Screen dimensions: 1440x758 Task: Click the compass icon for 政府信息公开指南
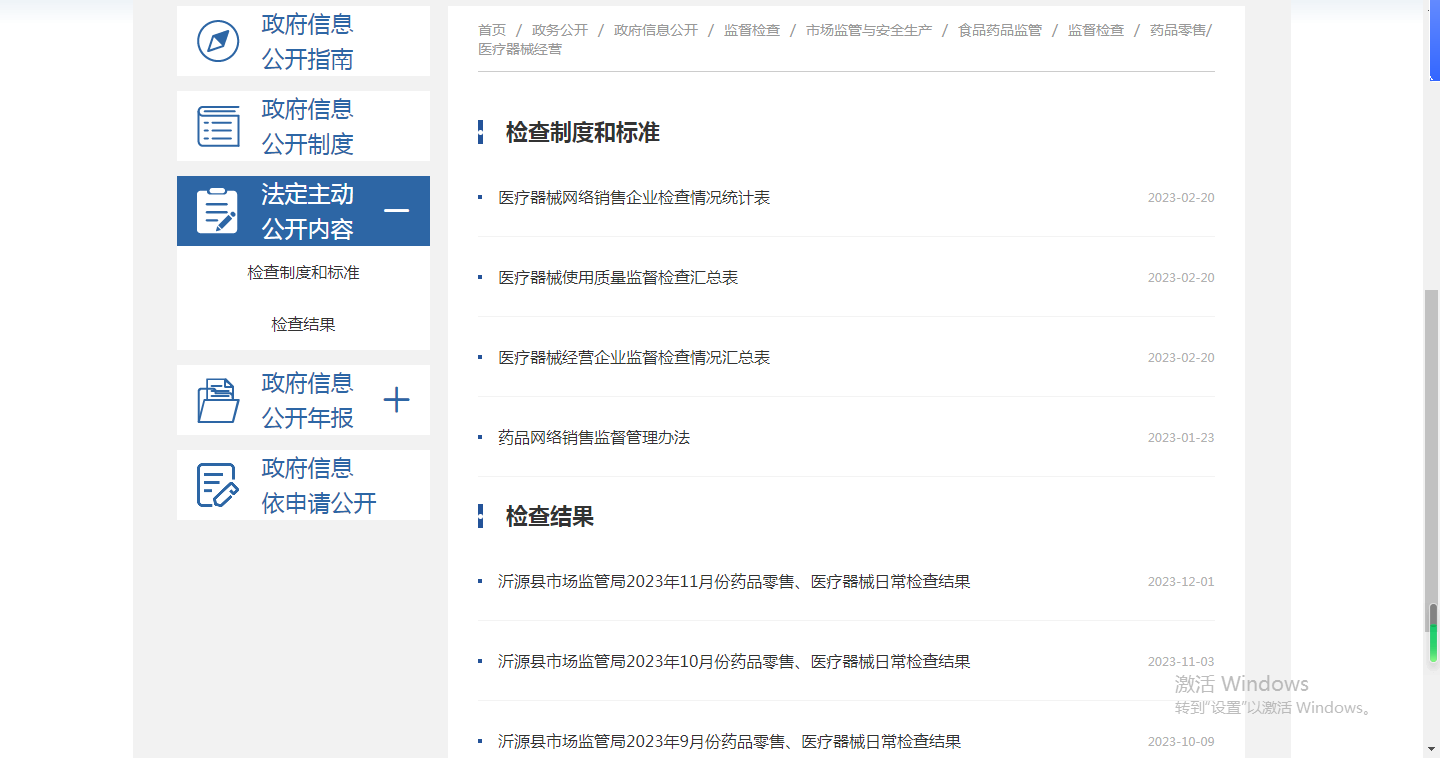[x=218, y=41]
